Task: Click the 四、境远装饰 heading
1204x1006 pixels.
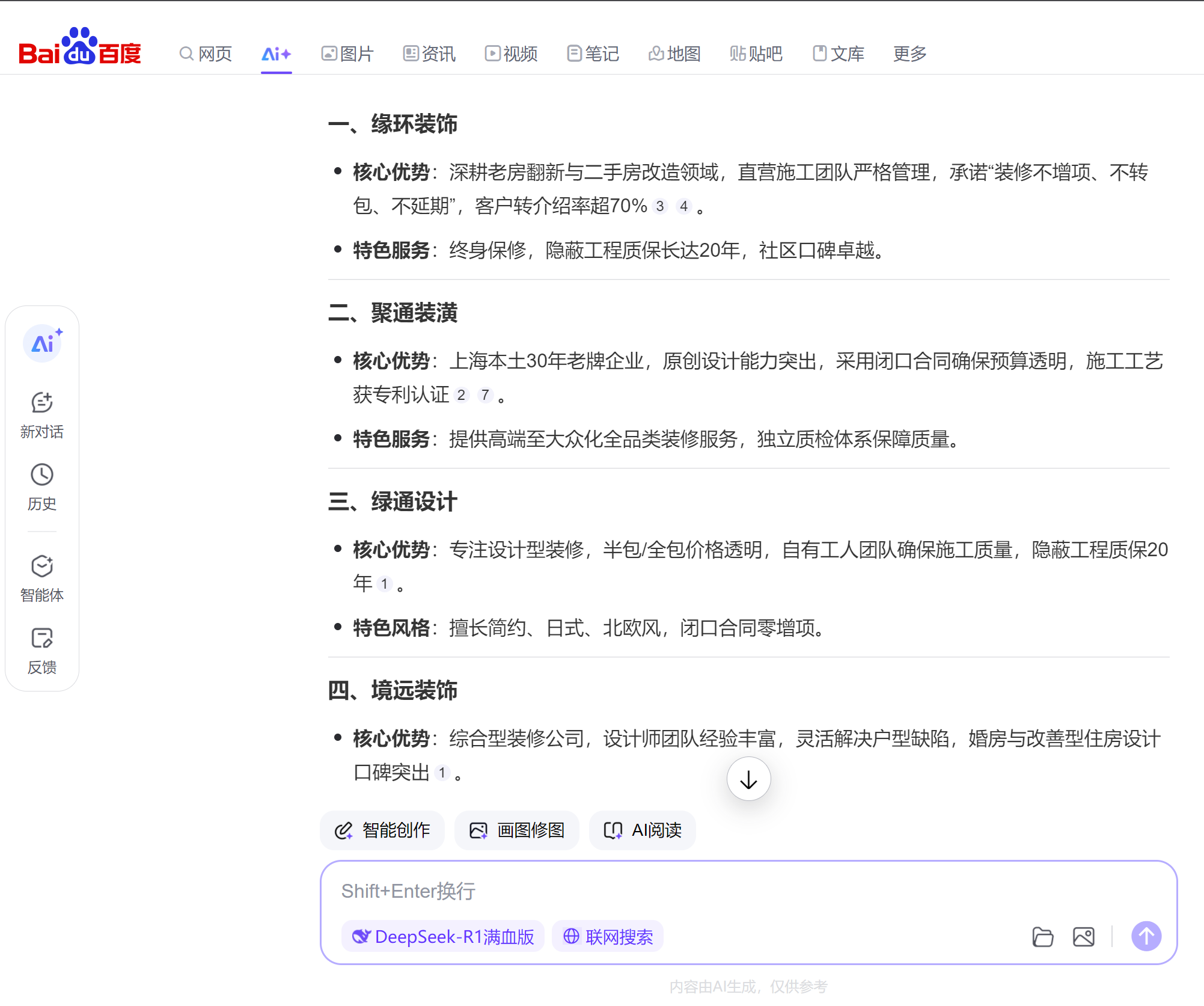Action: pyautogui.click(x=393, y=691)
